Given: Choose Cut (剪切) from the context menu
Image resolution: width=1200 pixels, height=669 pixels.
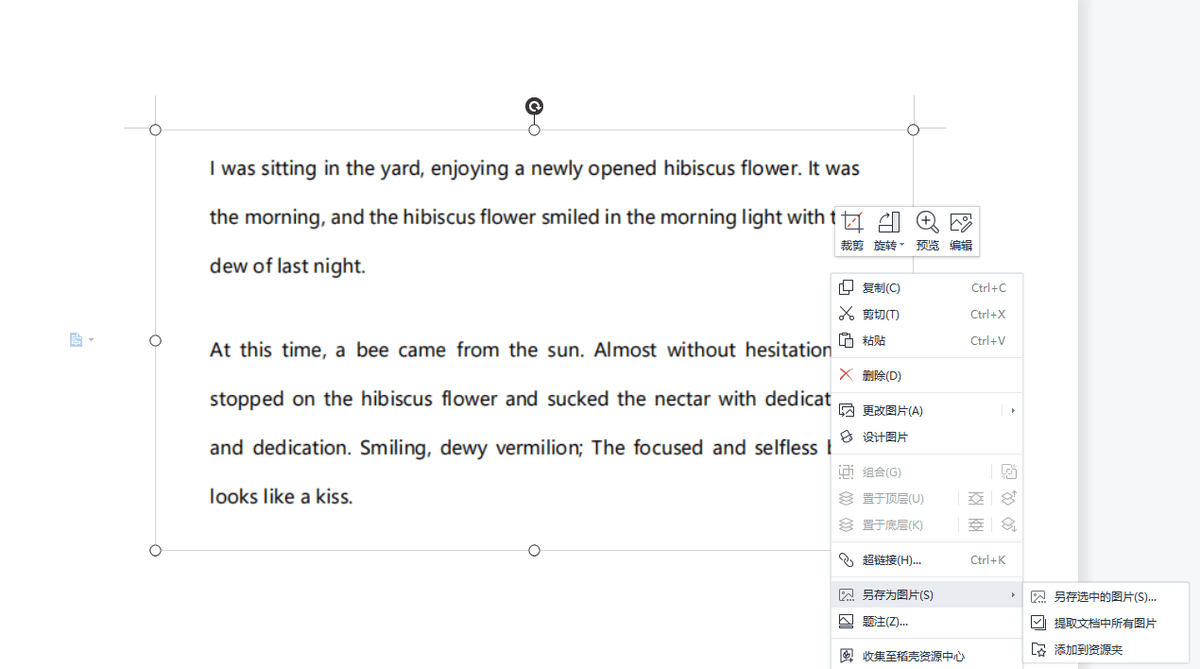Looking at the screenshot, I should tap(881, 314).
